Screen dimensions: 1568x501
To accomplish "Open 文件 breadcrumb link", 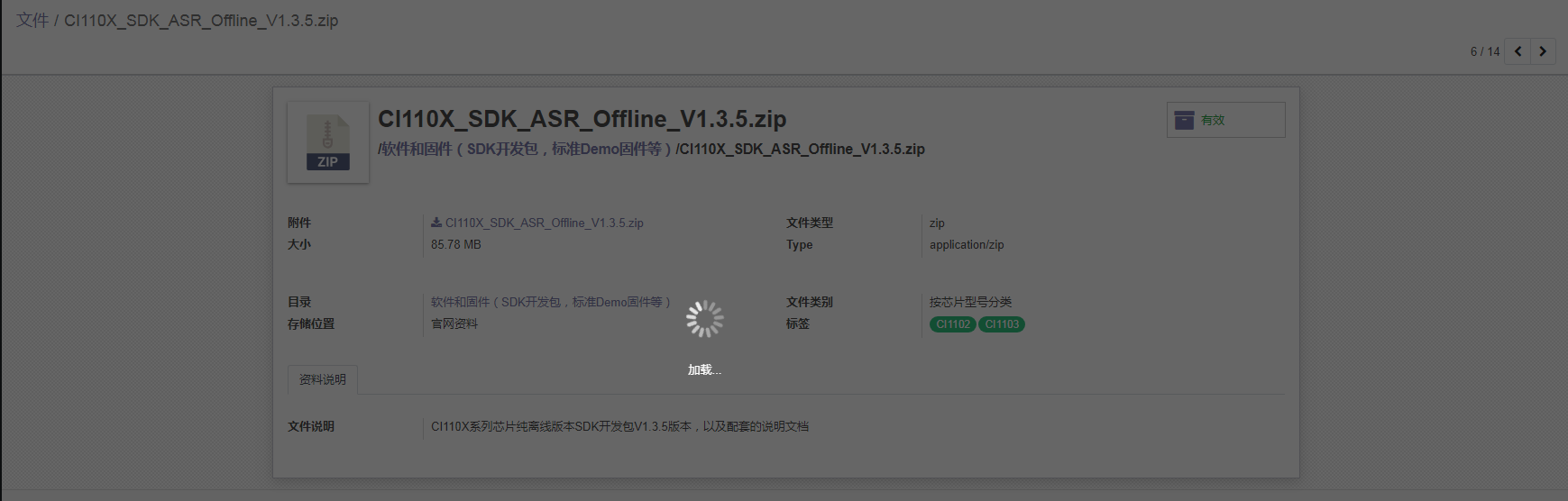I will pos(32,20).
